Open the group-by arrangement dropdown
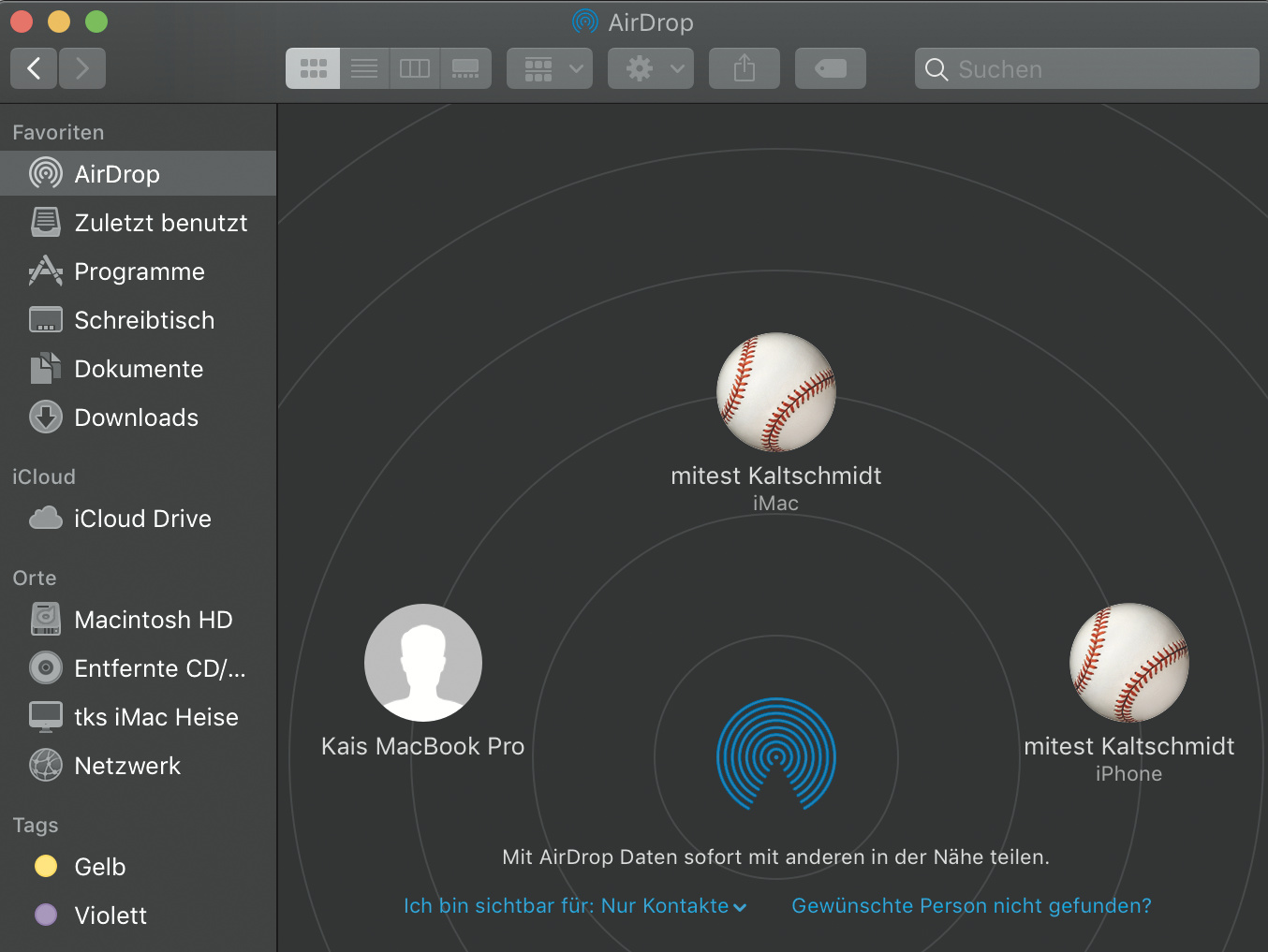The height and width of the screenshot is (952, 1268). point(550,68)
